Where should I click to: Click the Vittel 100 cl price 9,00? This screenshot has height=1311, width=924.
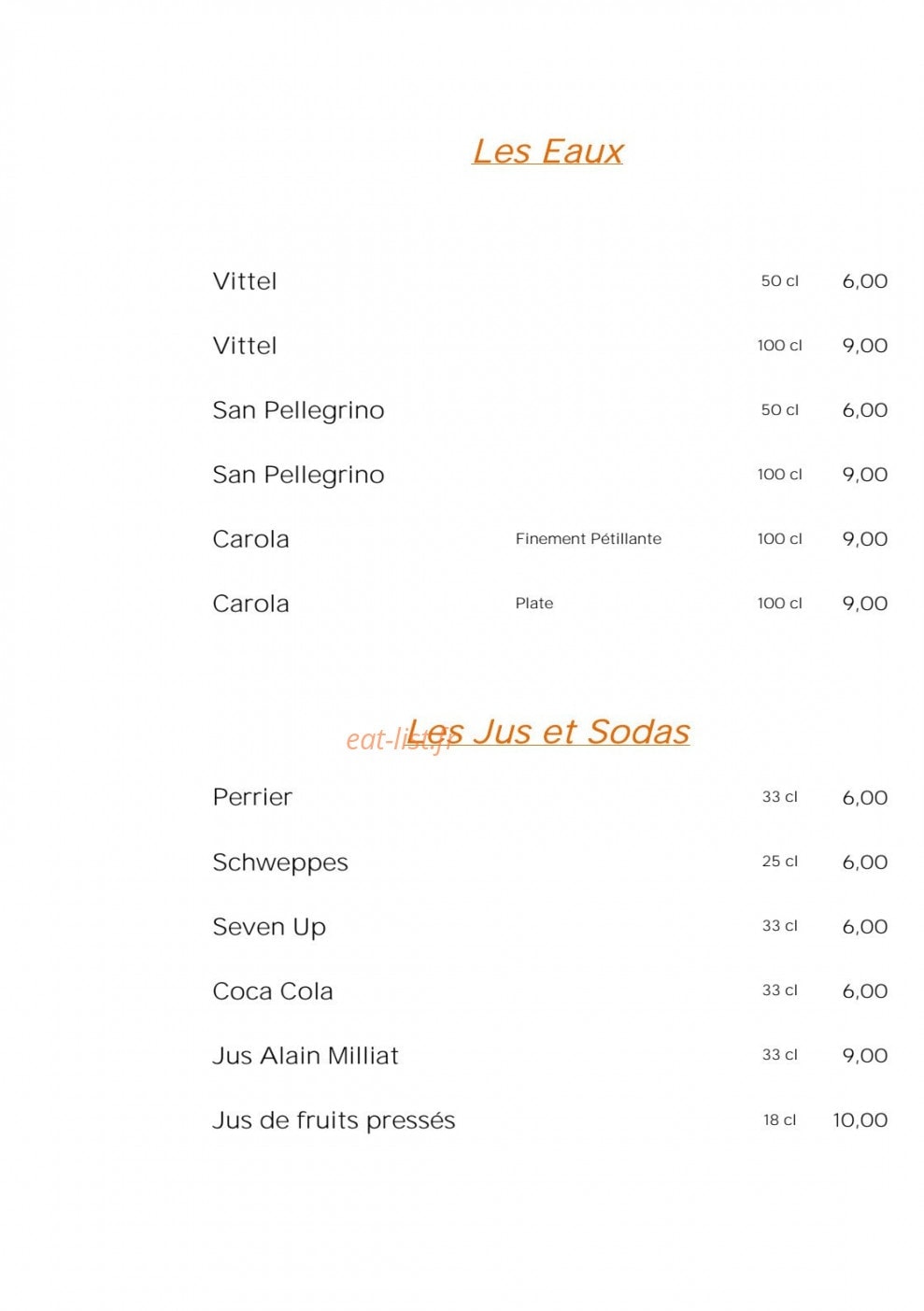tap(865, 346)
